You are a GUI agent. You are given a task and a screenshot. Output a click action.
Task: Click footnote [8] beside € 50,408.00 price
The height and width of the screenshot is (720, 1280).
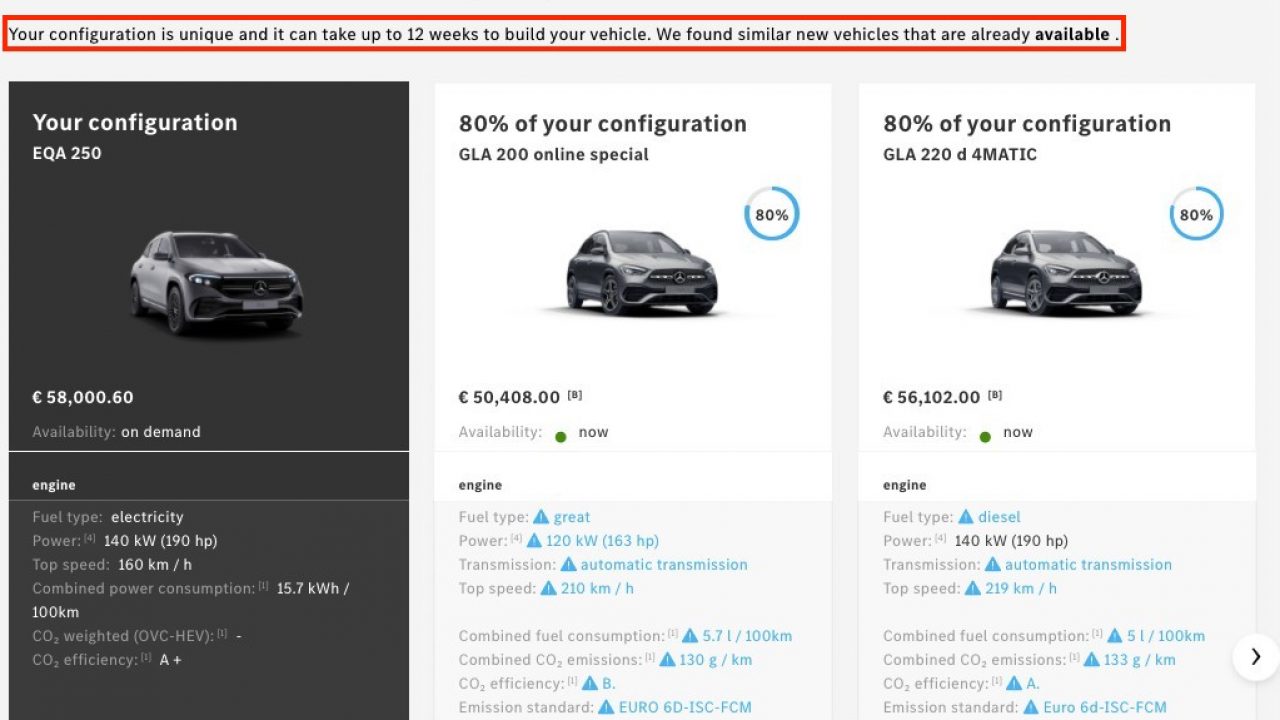(575, 395)
